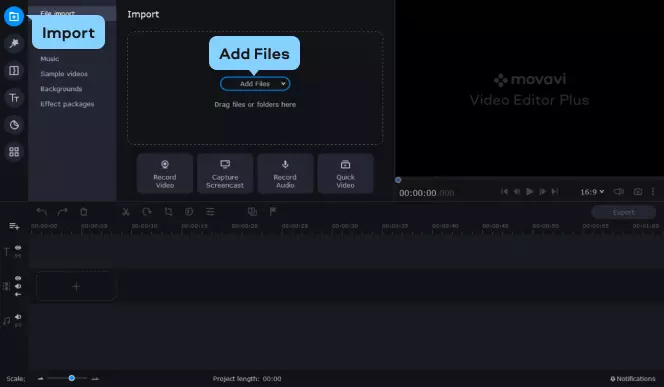Open Notifications in the status bar

click(632, 379)
